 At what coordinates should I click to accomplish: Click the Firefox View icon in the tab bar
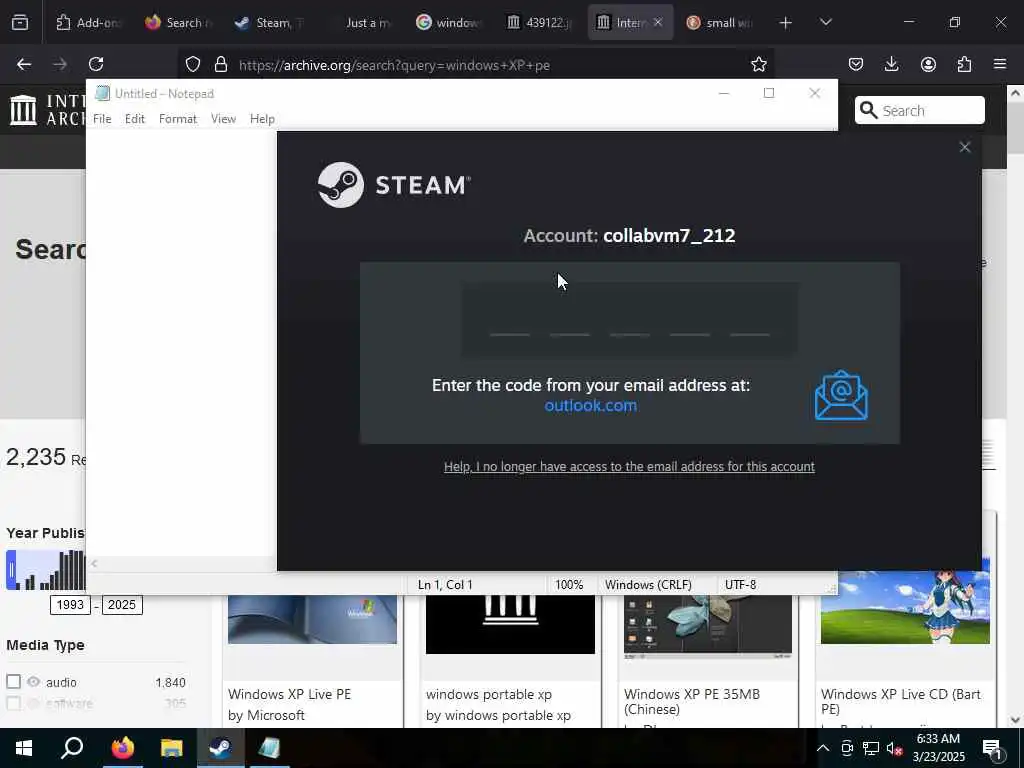(20, 23)
